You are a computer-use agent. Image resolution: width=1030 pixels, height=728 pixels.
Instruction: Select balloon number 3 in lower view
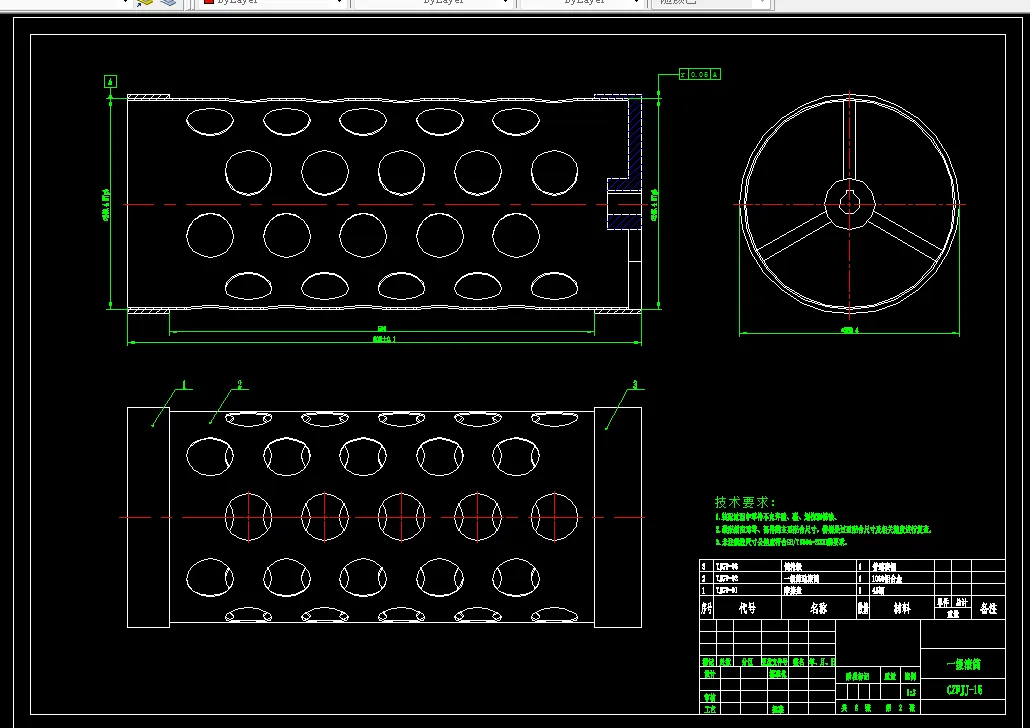click(x=635, y=384)
